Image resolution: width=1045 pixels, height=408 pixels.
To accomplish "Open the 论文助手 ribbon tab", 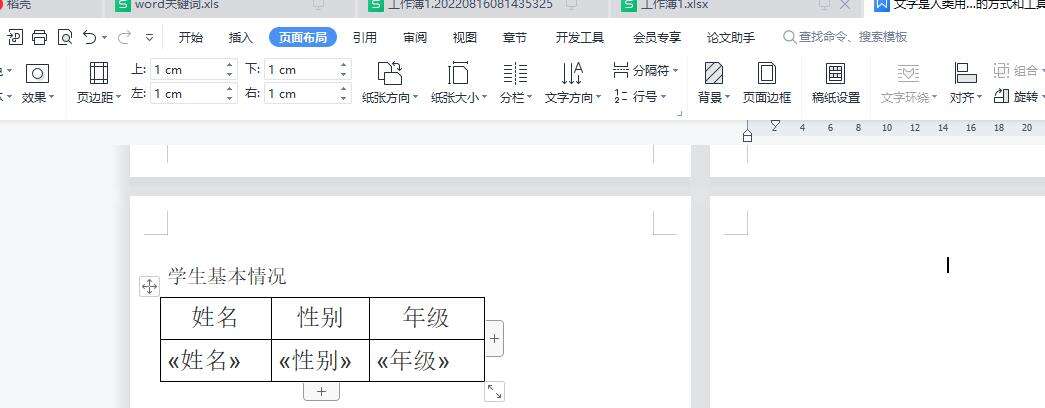I will 731,37.
